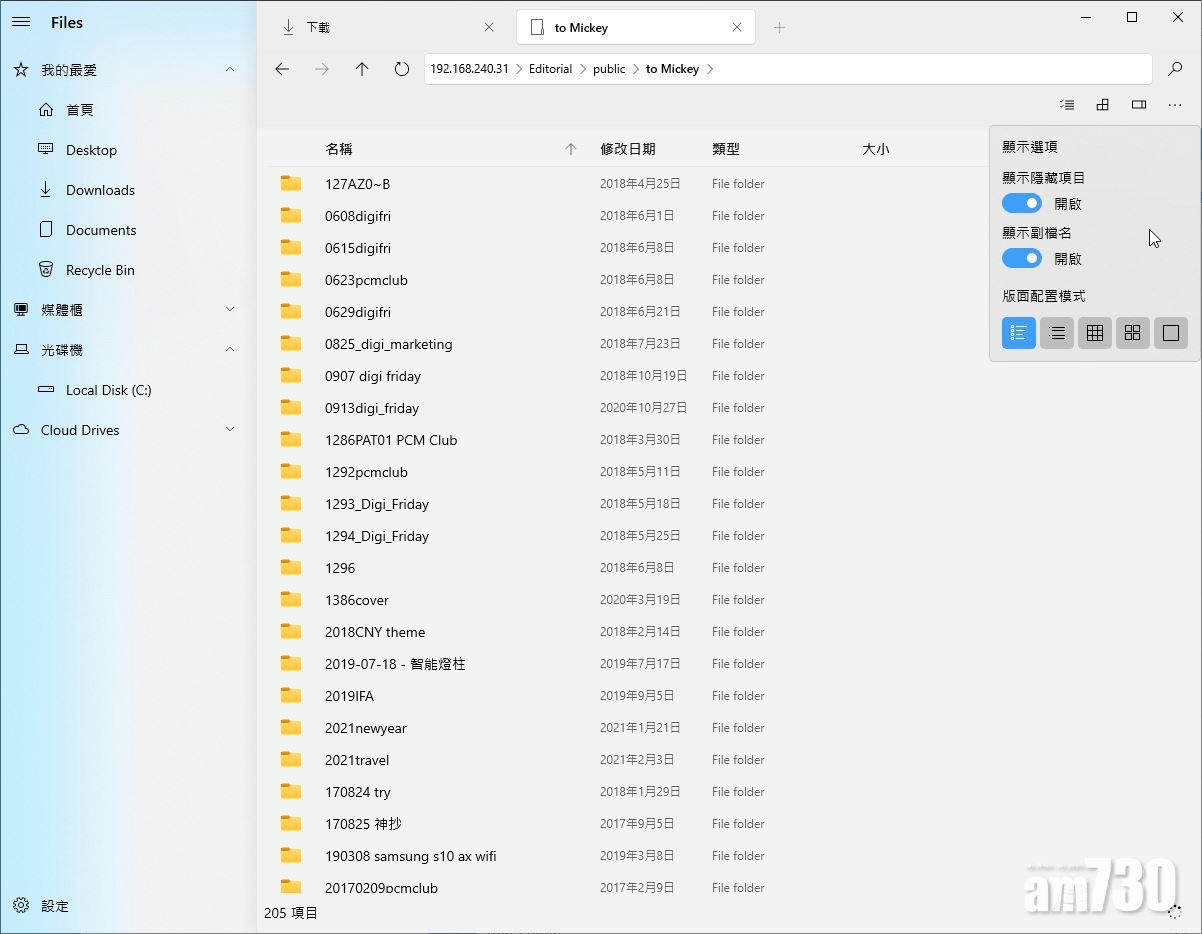Open the selection options toolbar icon
The image size is (1202, 934).
coord(1067,105)
